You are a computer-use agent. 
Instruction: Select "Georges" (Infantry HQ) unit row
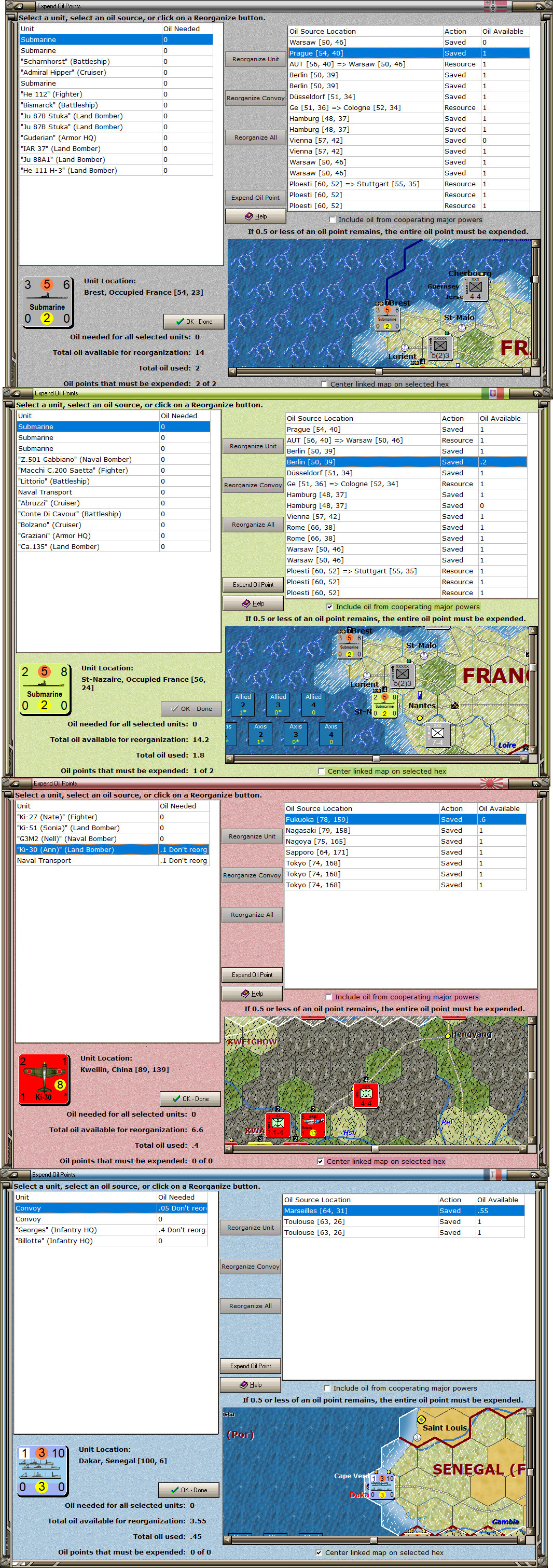pyautogui.click(x=112, y=1230)
